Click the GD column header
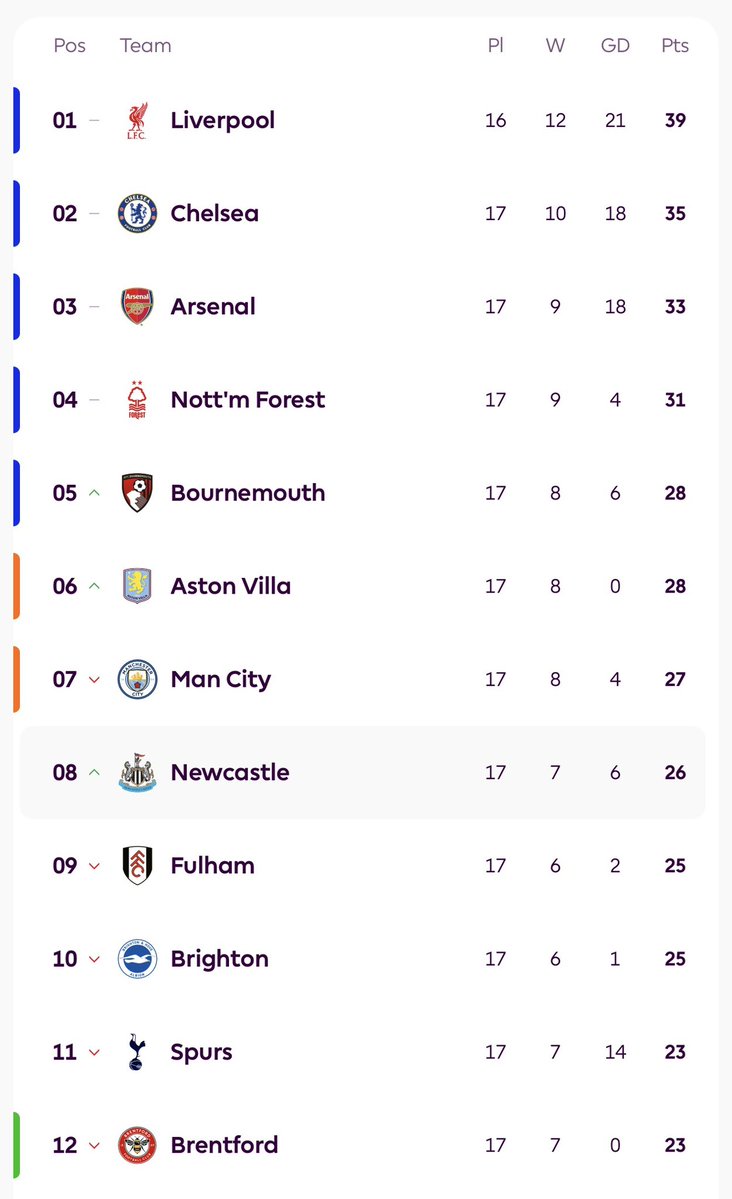Image resolution: width=732 pixels, height=1199 pixels. tap(615, 46)
